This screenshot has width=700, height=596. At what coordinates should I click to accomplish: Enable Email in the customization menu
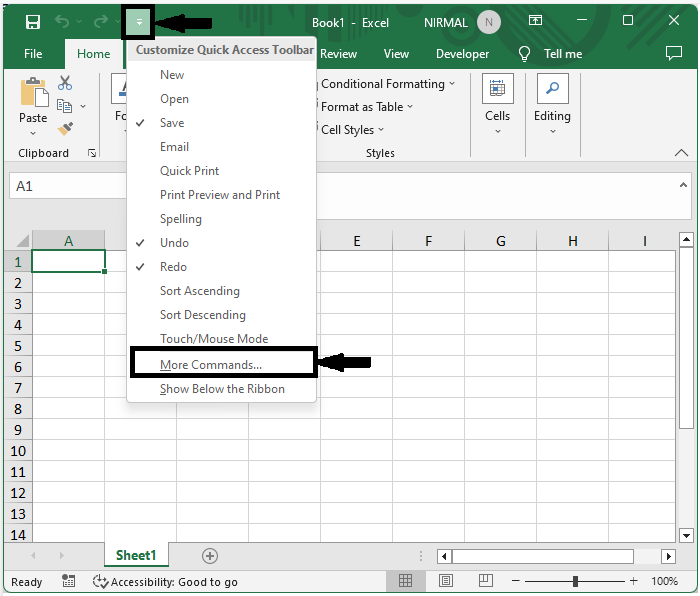pos(221,147)
